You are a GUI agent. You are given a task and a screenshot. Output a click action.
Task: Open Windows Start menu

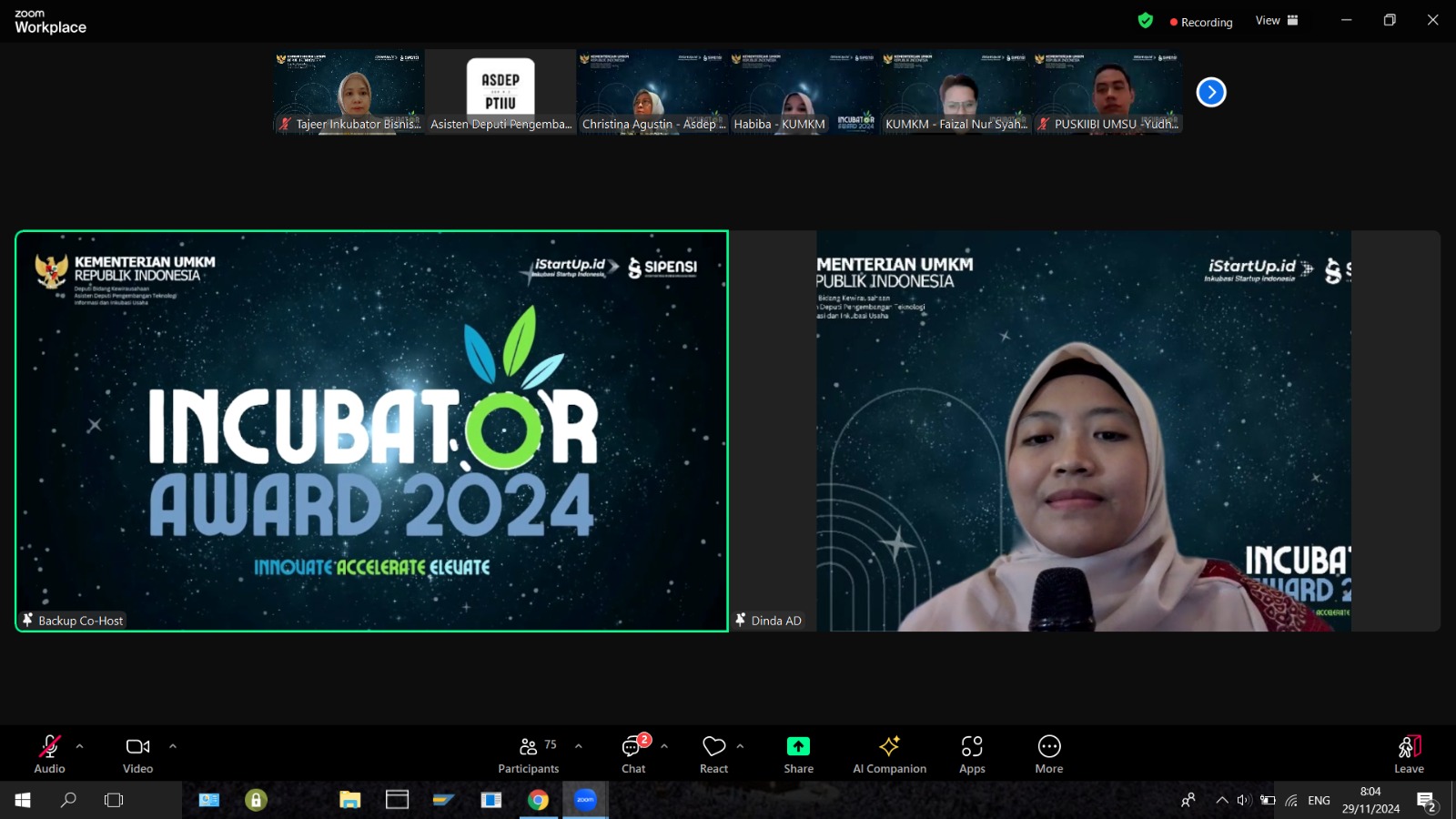23,800
